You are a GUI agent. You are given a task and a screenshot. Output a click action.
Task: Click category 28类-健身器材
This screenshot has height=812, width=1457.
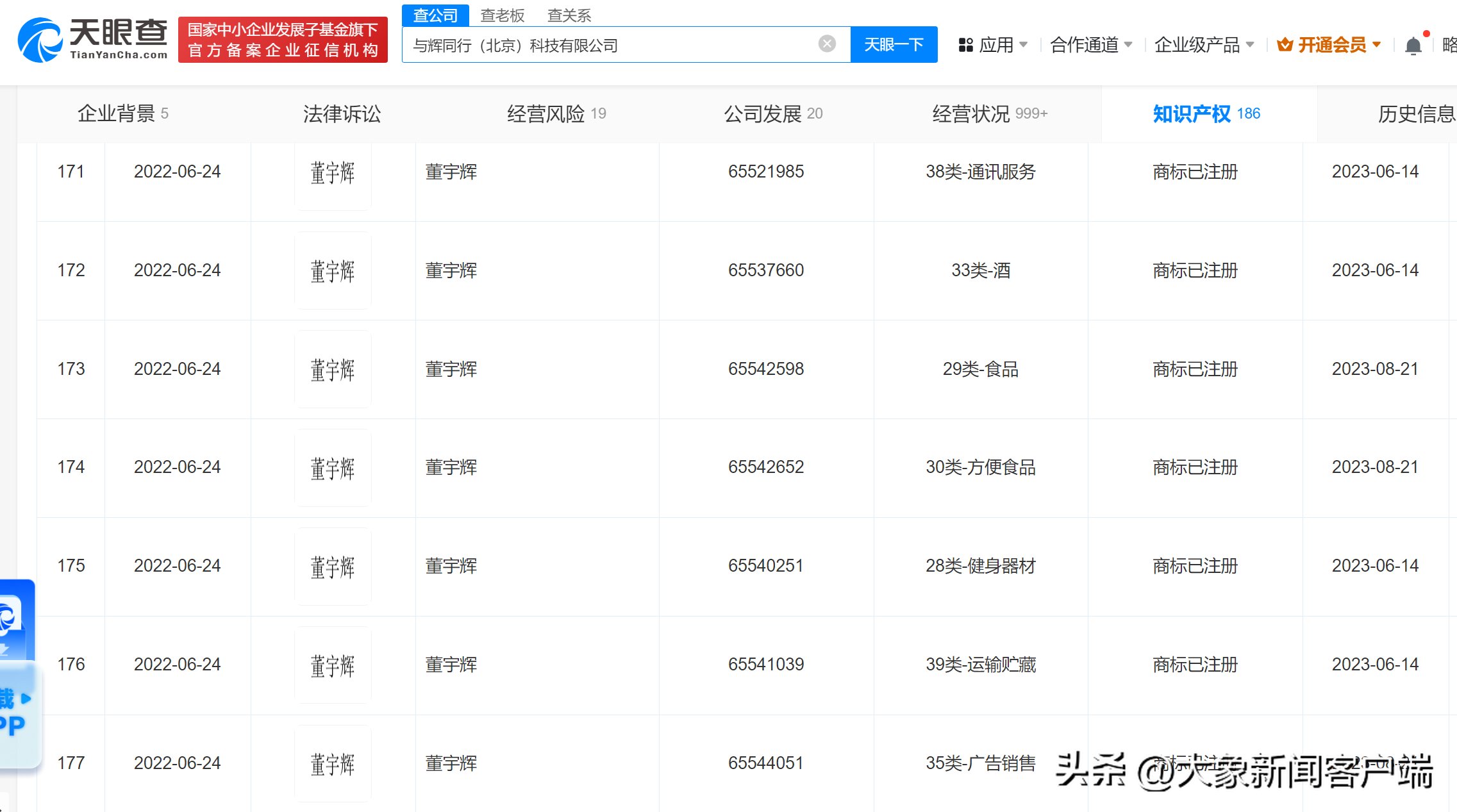point(981,566)
